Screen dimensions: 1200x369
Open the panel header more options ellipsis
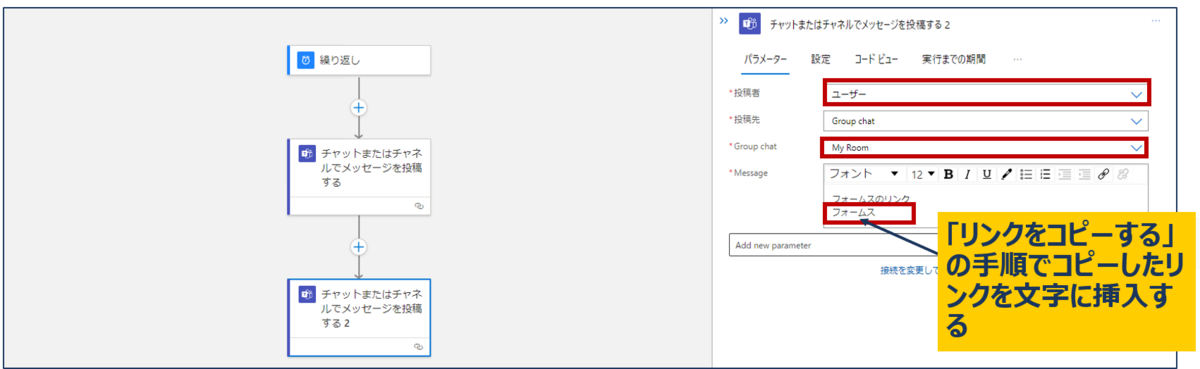pyautogui.click(x=1156, y=21)
